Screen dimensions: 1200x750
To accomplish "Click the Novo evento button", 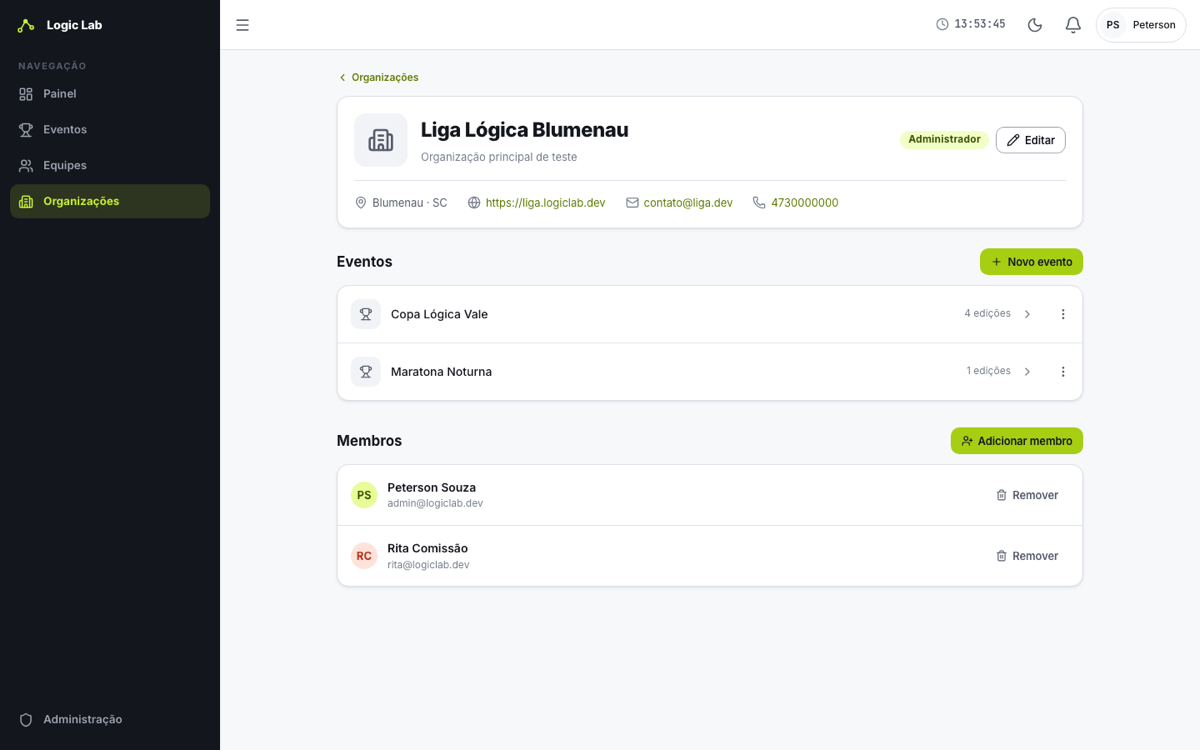I will tap(1031, 262).
